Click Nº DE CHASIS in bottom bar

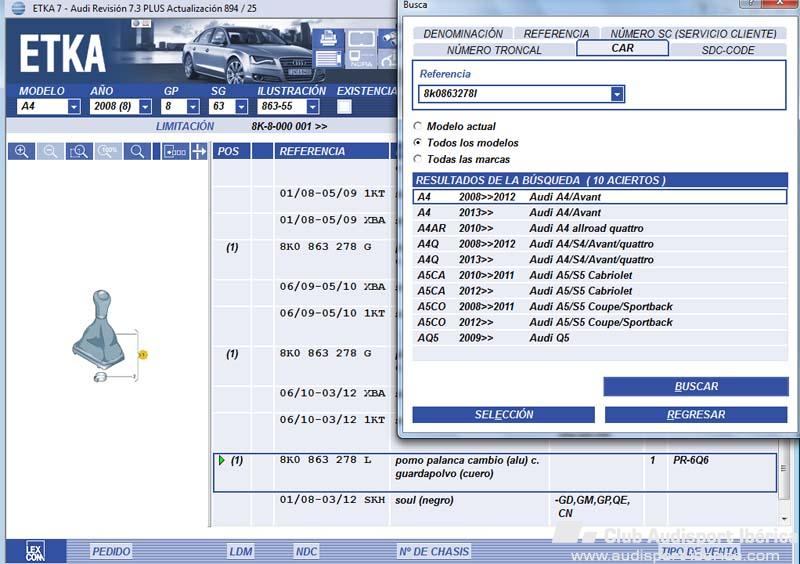tap(434, 551)
